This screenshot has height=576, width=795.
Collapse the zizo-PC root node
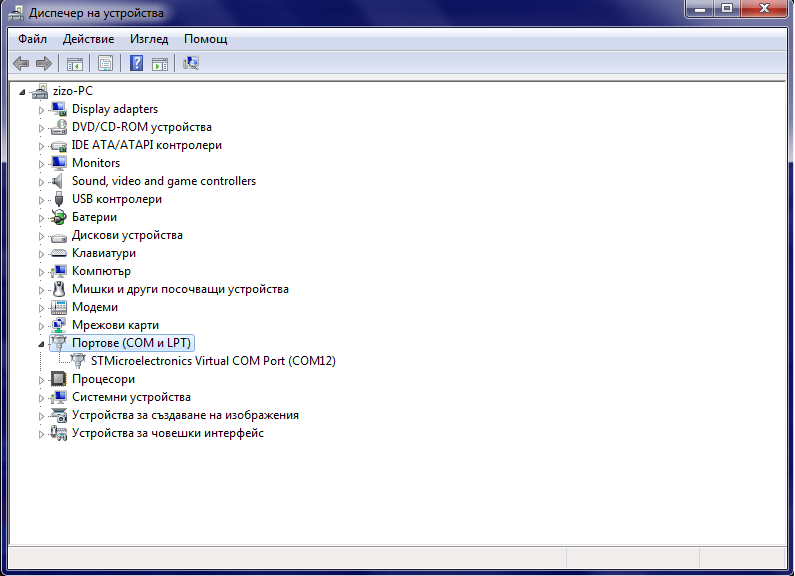coord(23,92)
